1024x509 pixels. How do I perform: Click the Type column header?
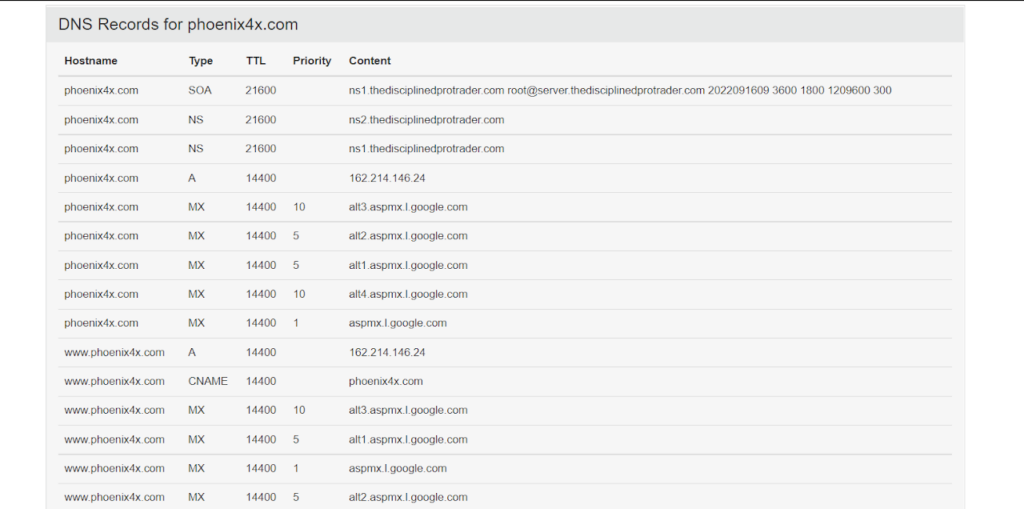pyautogui.click(x=200, y=61)
